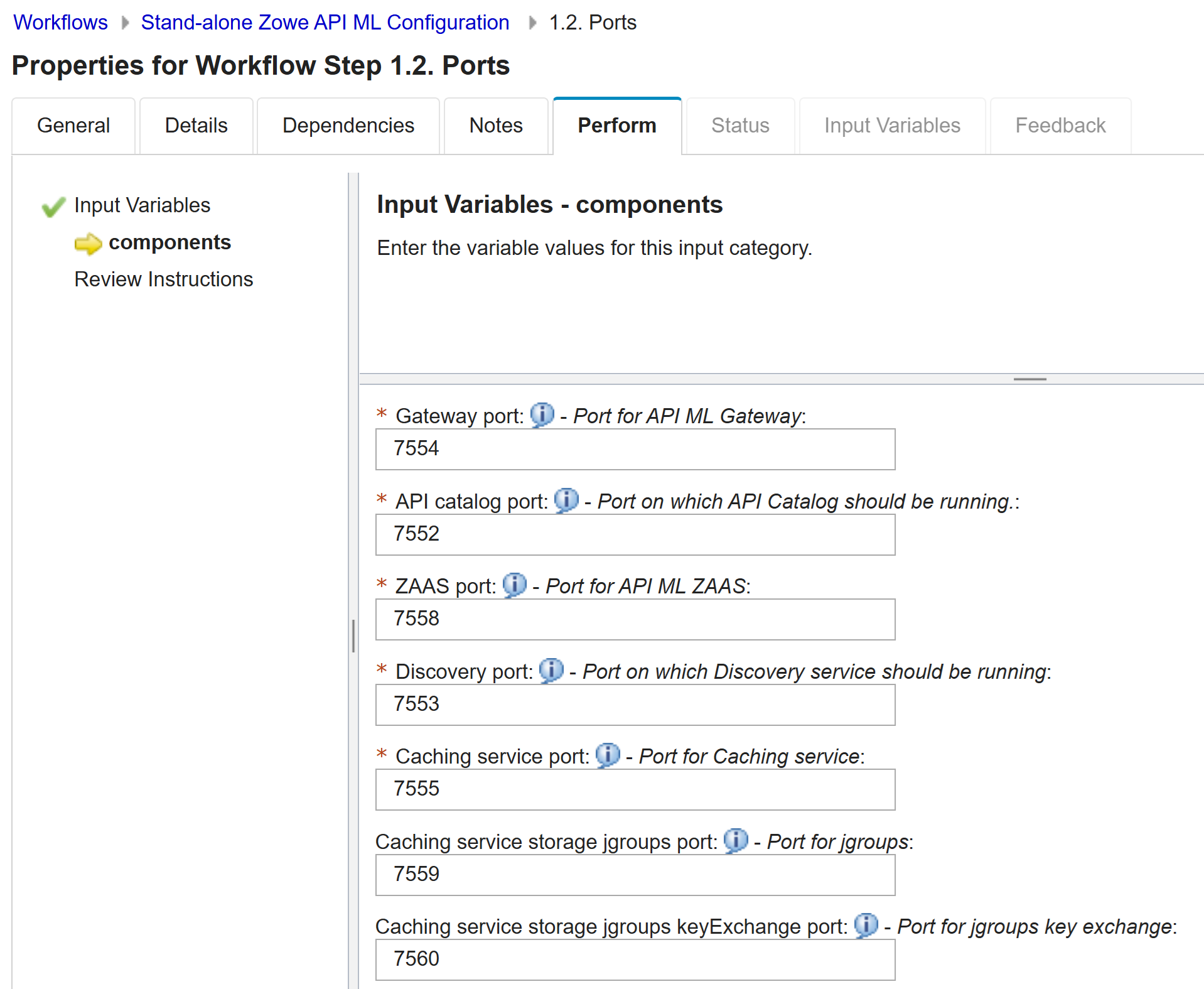Select the Notes tab

(495, 126)
